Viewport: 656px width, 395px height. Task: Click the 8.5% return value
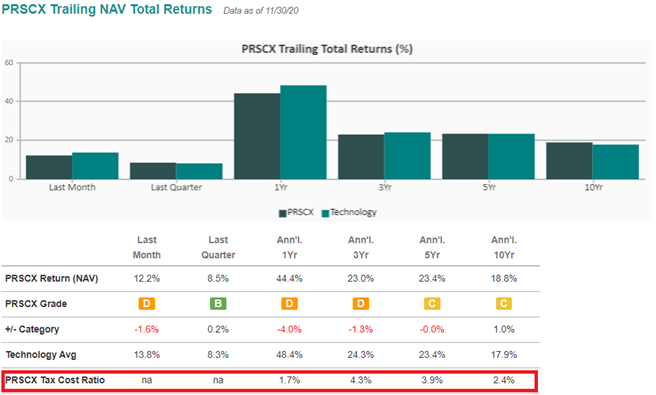point(218,279)
